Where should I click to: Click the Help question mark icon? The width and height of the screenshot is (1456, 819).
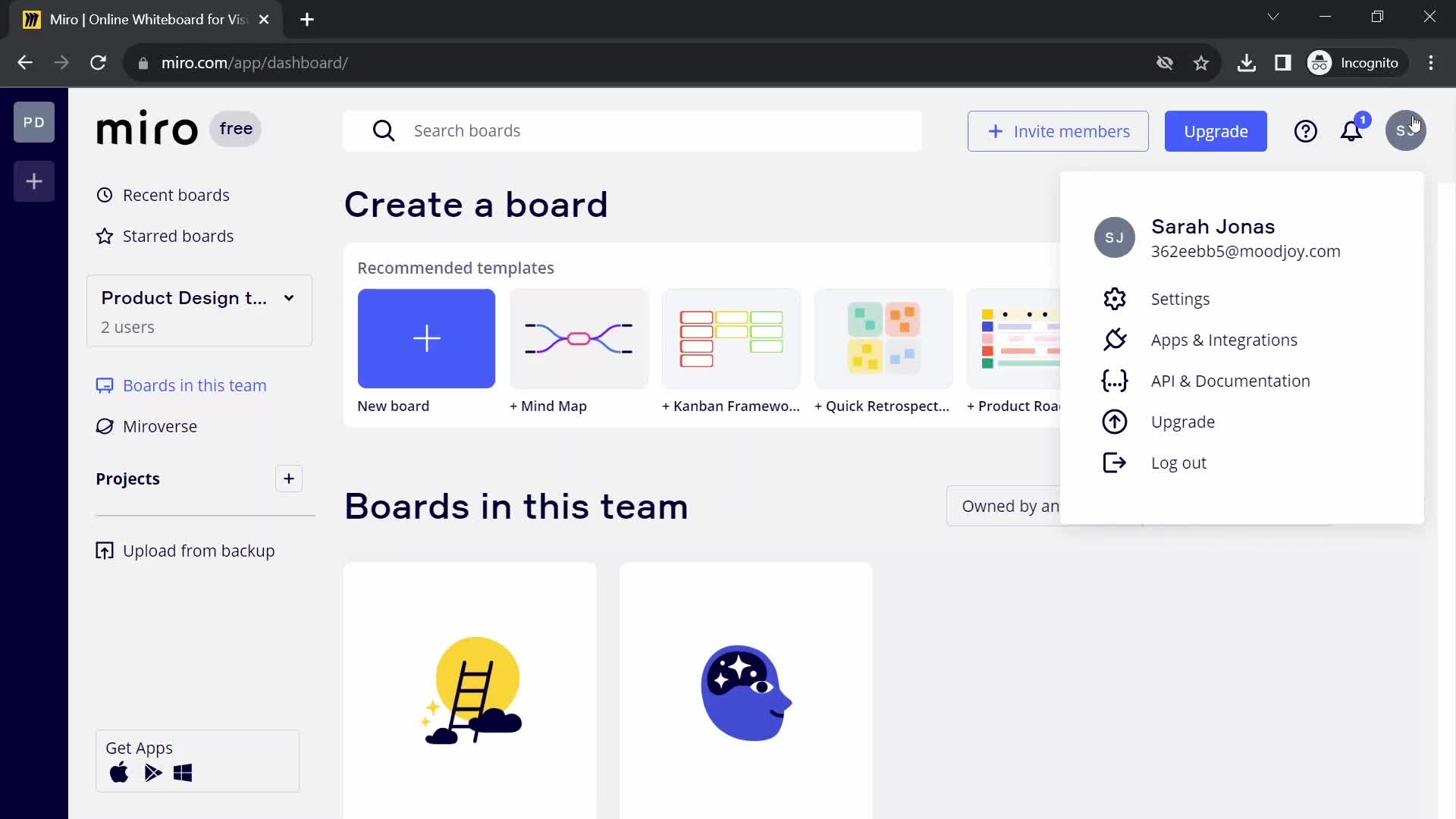1306,131
